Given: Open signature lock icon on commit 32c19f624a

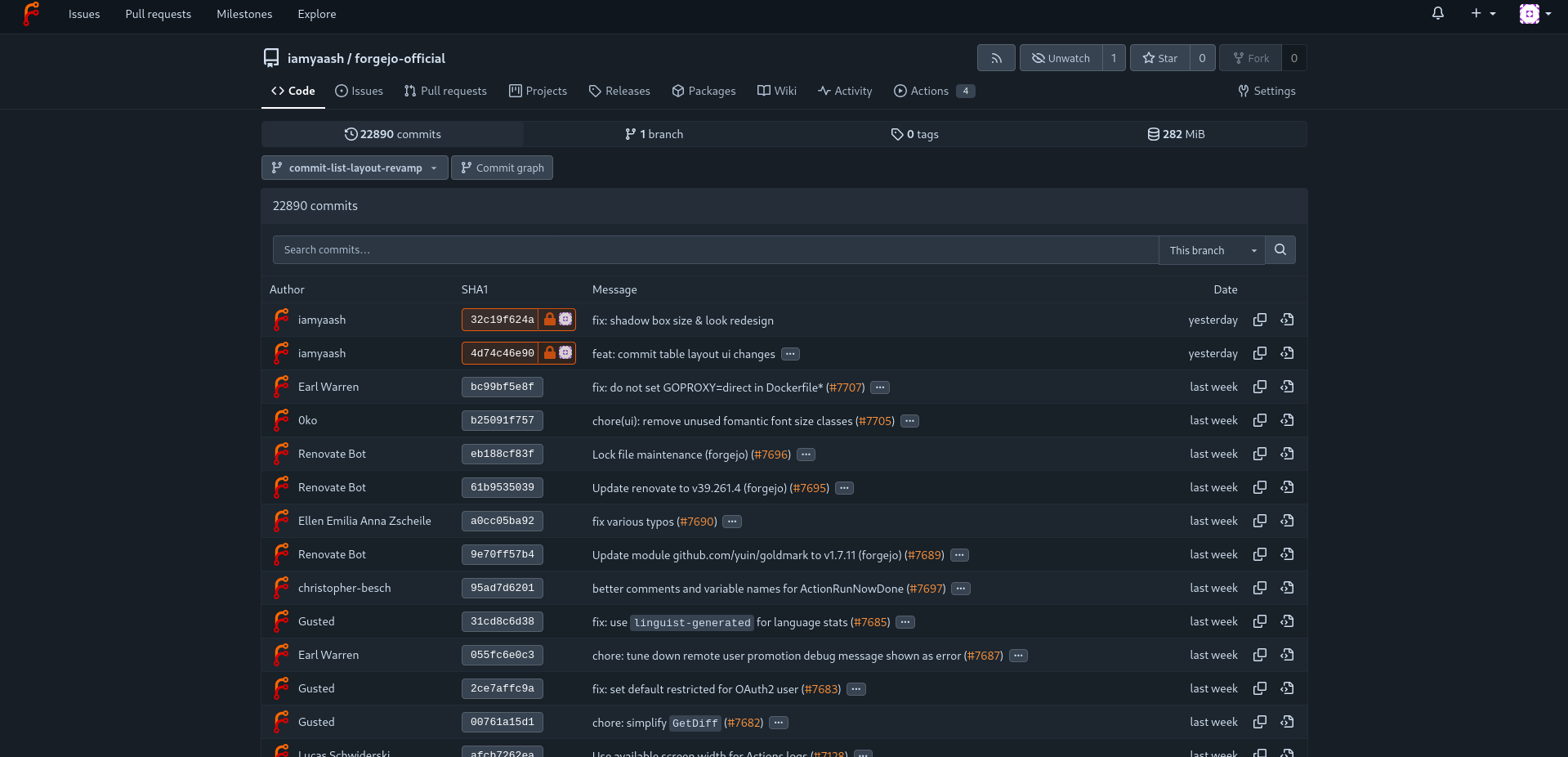Looking at the screenshot, I should click(550, 320).
